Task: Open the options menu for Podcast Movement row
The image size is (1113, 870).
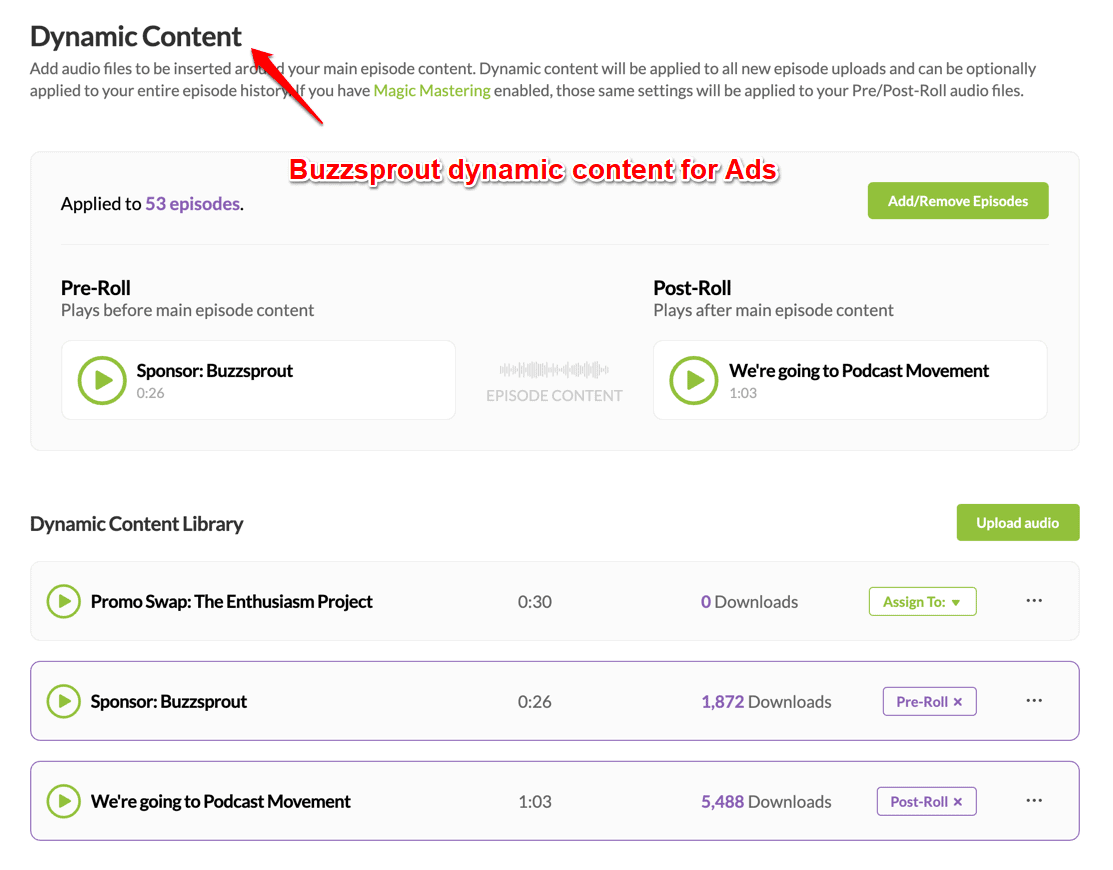Action: point(1034,801)
